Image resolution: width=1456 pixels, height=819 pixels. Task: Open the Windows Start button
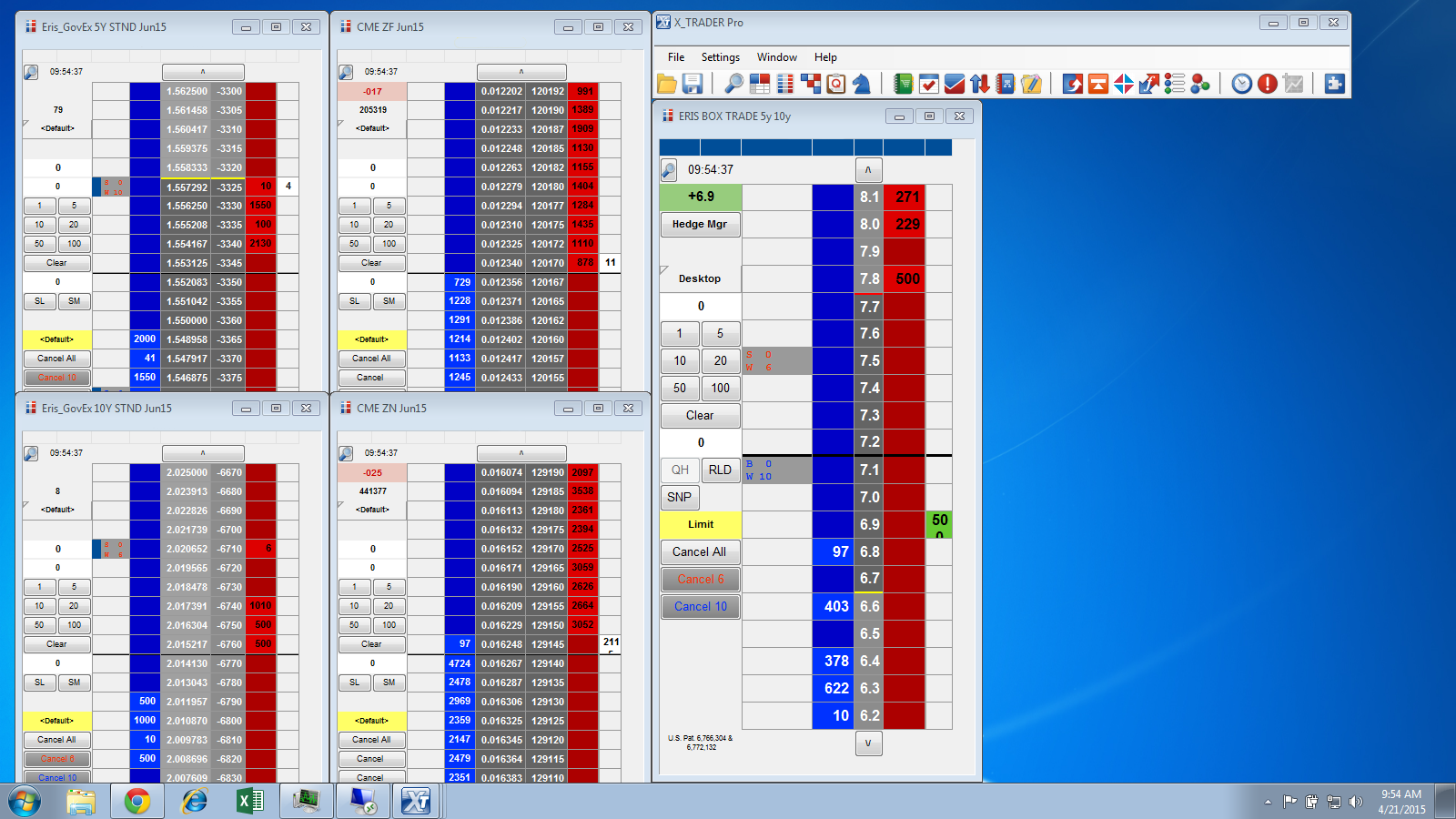pyautogui.click(x=25, y=802)
